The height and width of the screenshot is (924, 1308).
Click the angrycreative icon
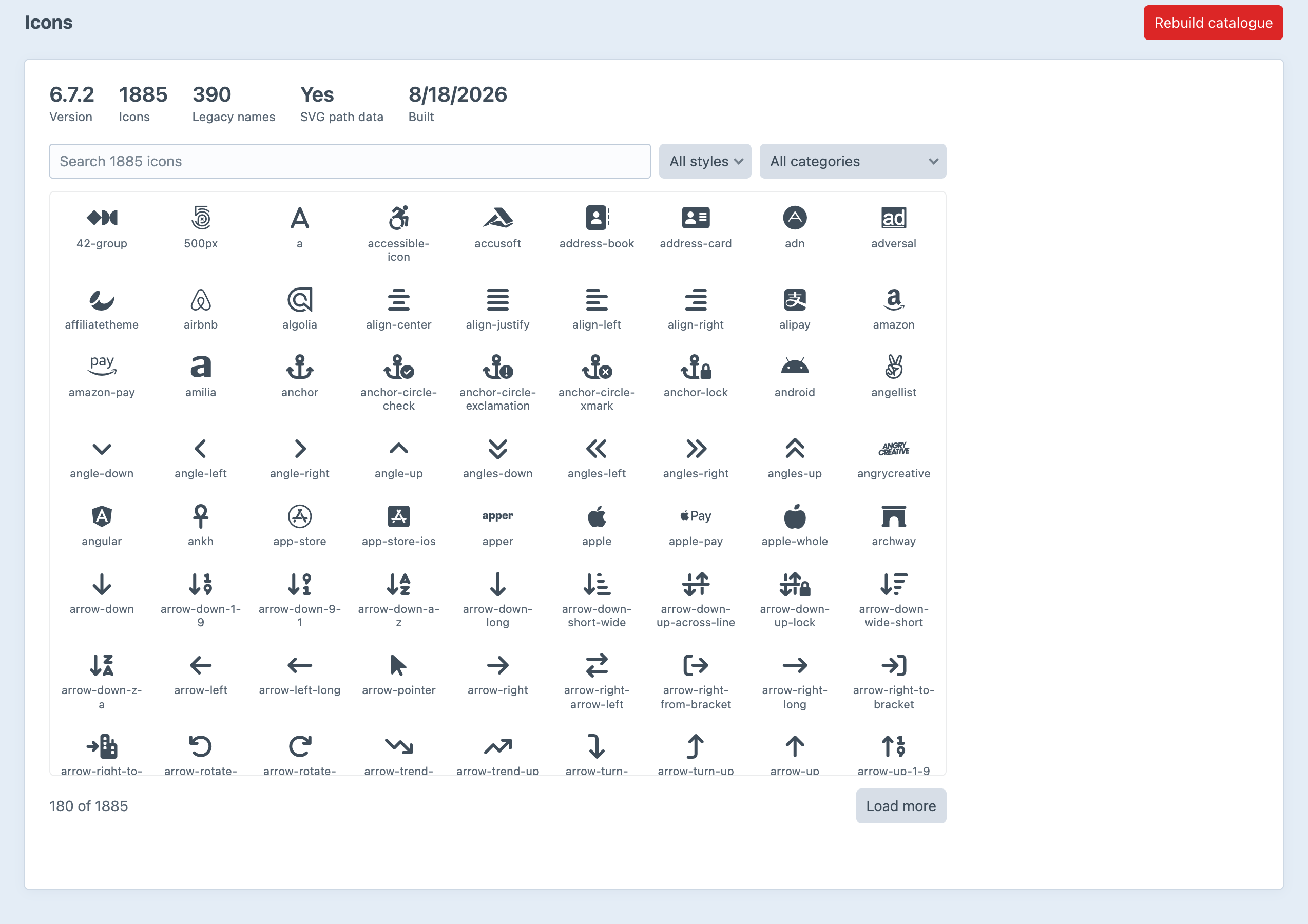(893, 449)
